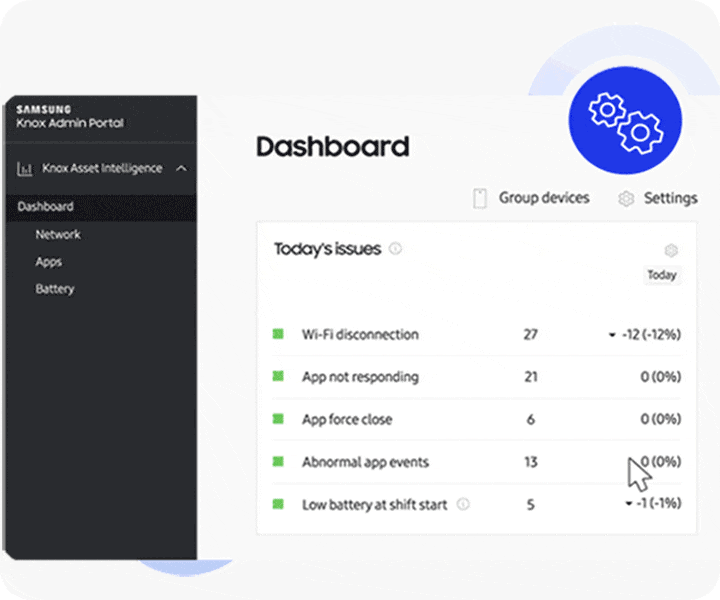Click the green square for Abnormal app events
720x600 pixels.
pyautogui.click(x=278, y=461)
